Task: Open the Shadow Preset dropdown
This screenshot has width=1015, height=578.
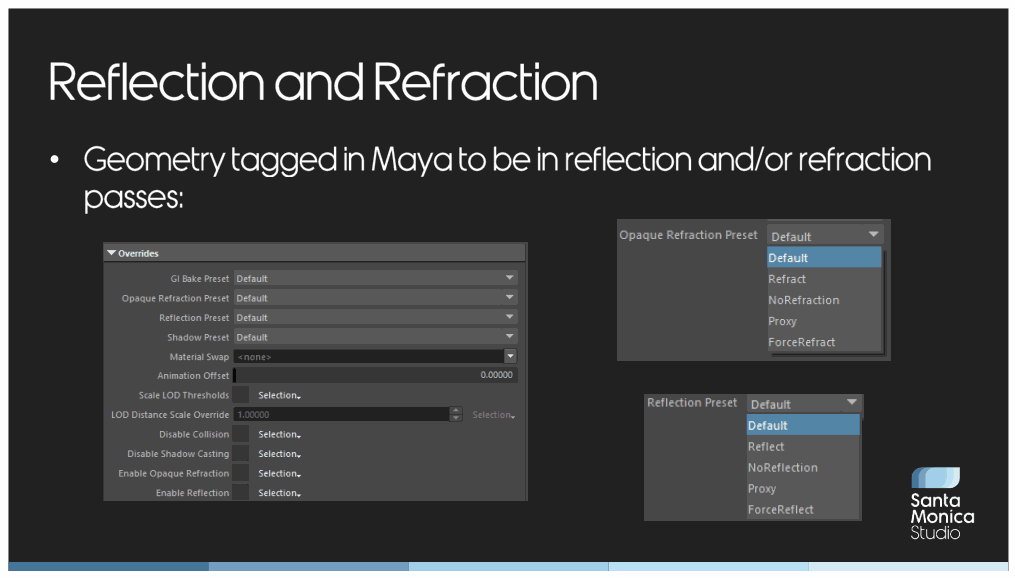Action: 375,337
